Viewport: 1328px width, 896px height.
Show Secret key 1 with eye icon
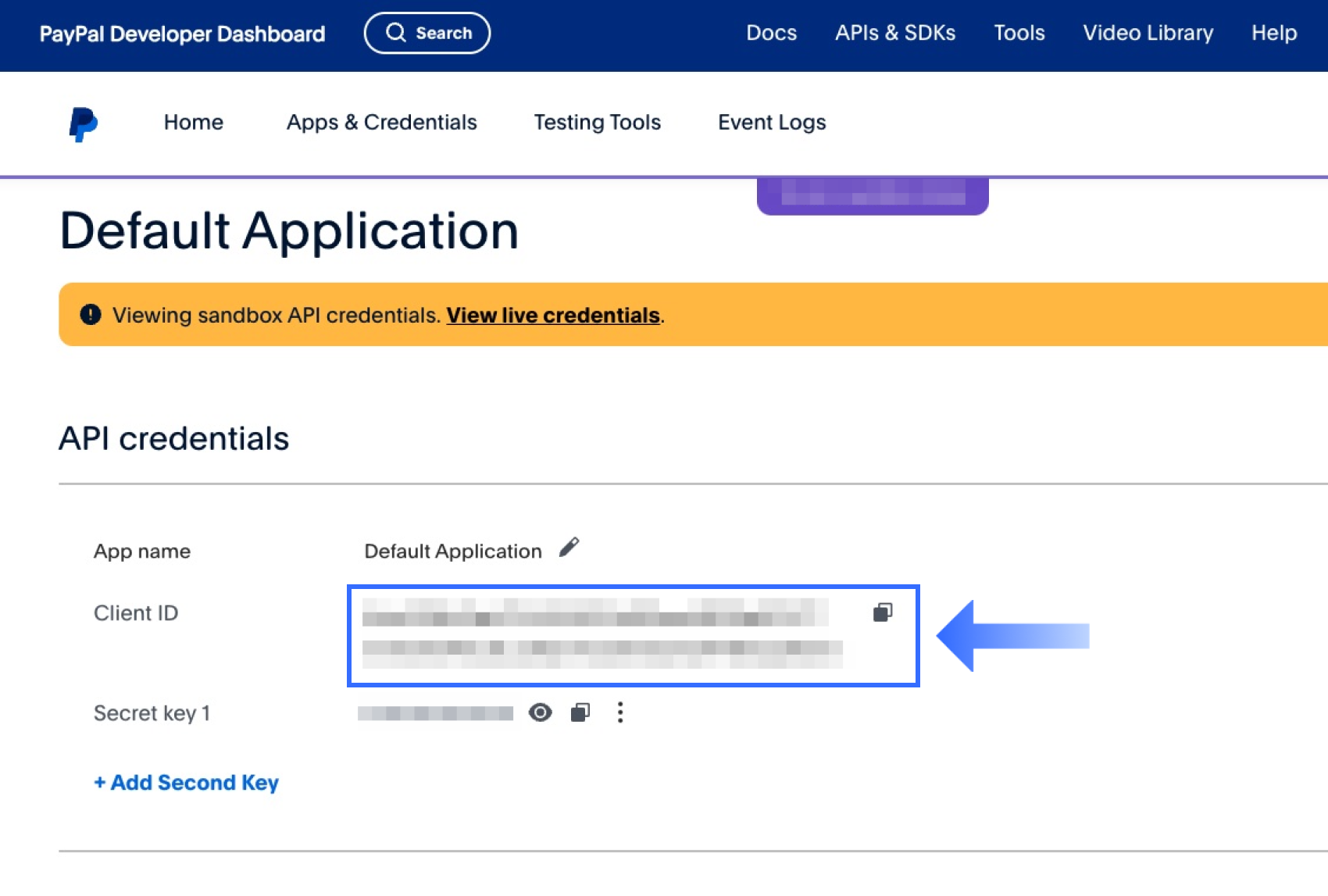(540, 712)
